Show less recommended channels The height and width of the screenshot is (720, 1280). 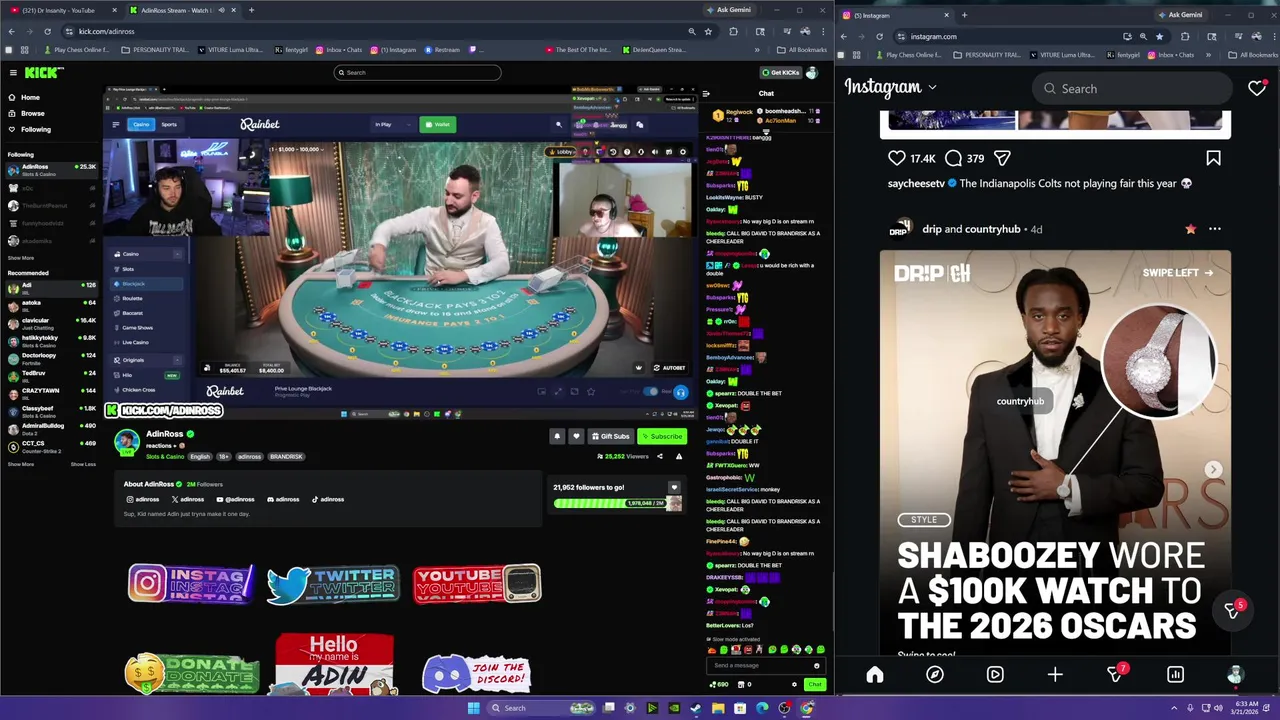coord(83,464)
